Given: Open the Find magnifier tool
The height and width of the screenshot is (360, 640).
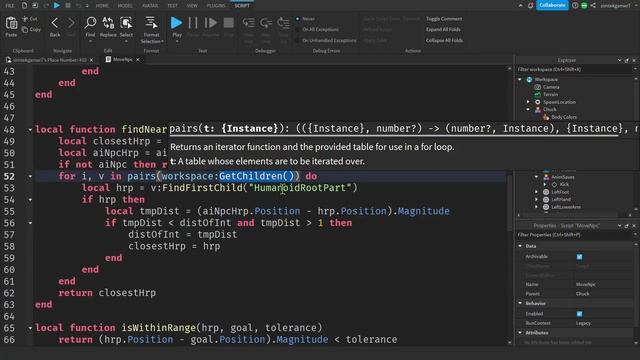Looking at the screenshot, I should 90,23.
